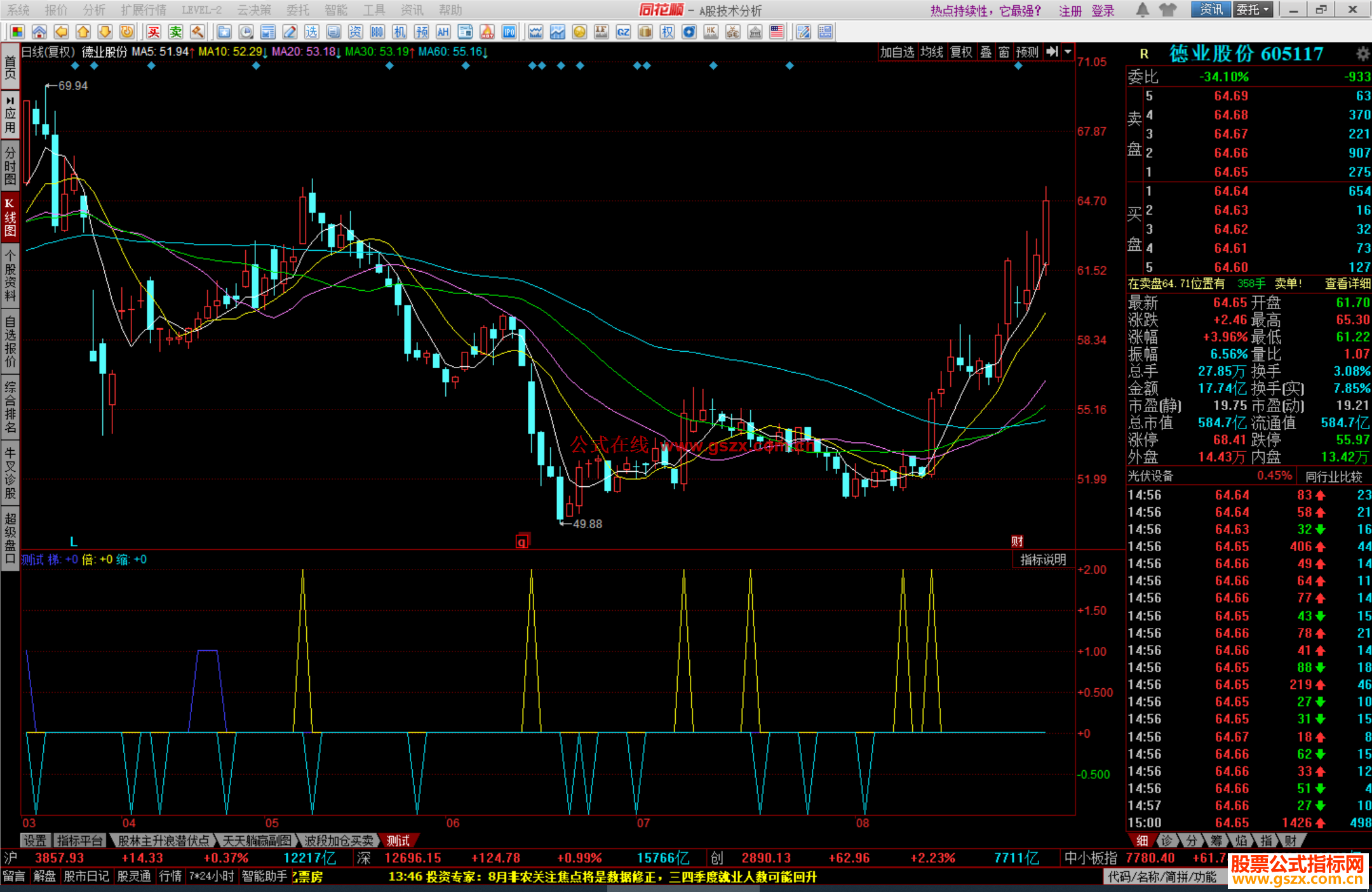Screen dimensions: 1372x892
Task: Click the red 买 (buy) toolbar icon
Action: (153, 32)
